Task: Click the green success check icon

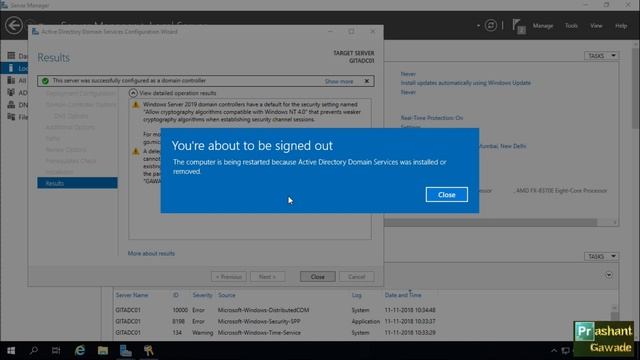Action: click(45, 81)
